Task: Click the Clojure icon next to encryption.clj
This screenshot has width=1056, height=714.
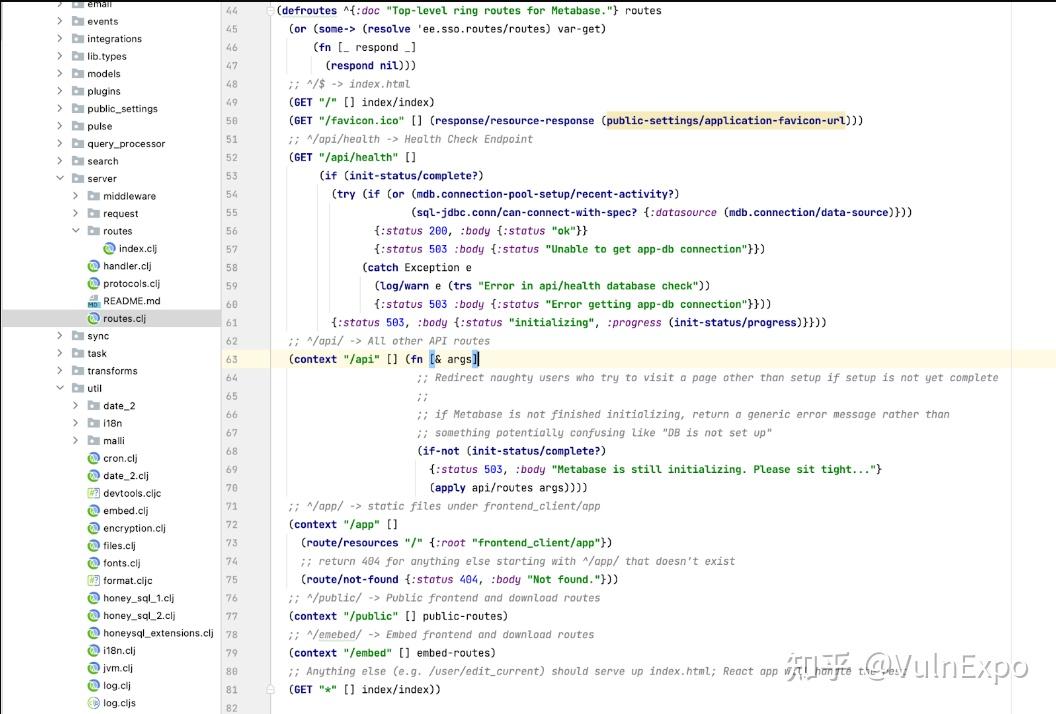Action: click(x=95, y=528)
